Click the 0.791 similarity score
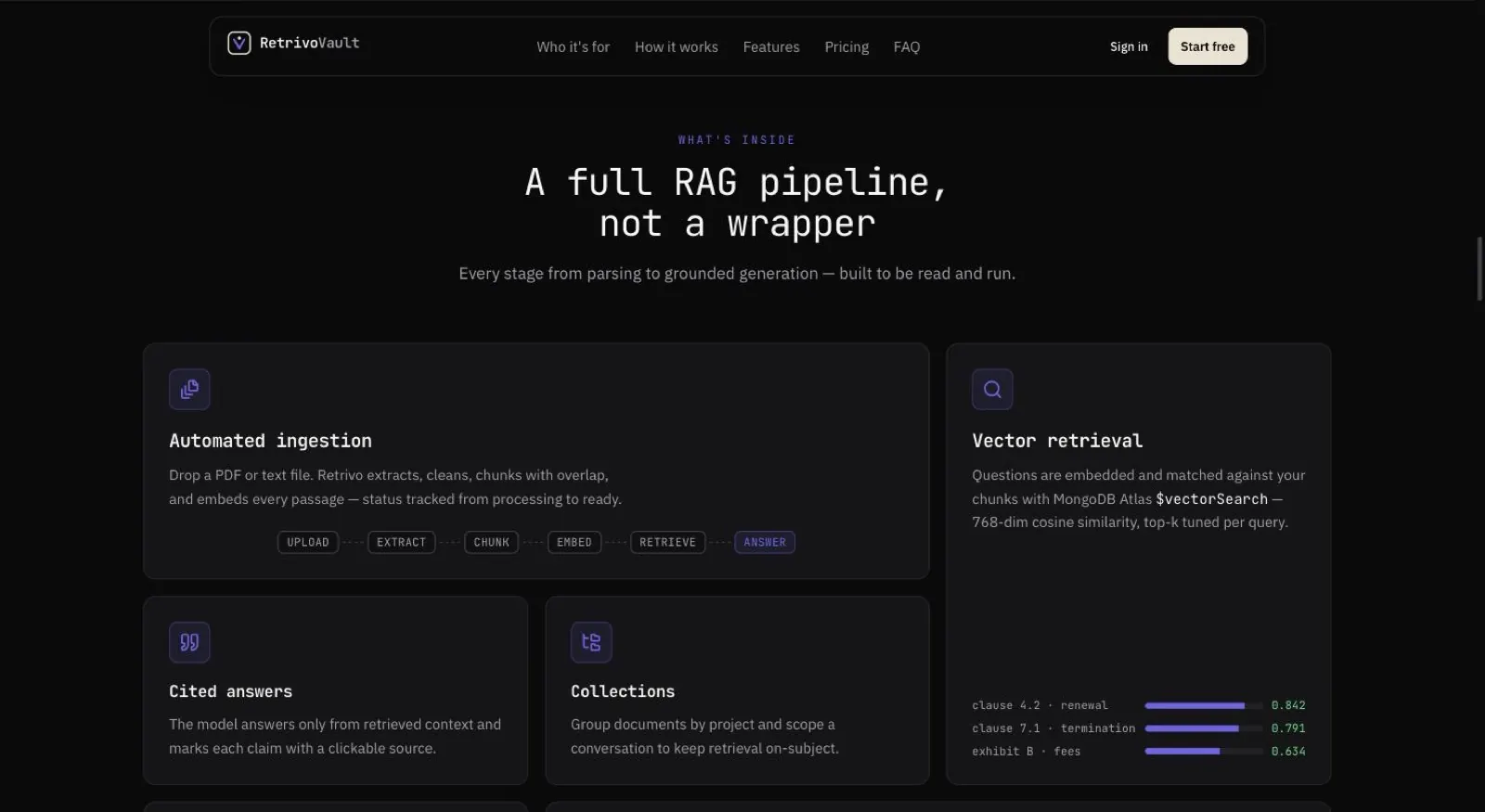This screenshot has width=1485, height=812. click(1288, 728)
